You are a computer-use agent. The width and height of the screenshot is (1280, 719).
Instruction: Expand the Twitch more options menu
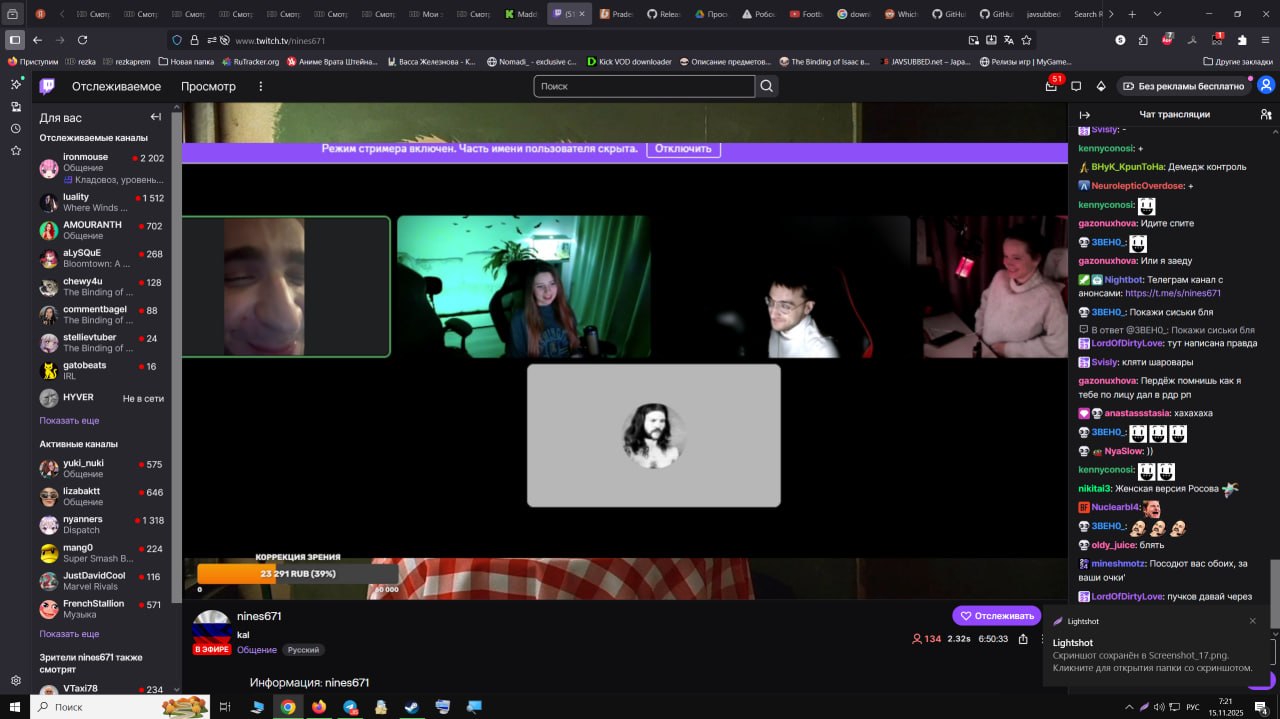coord(260,86)
